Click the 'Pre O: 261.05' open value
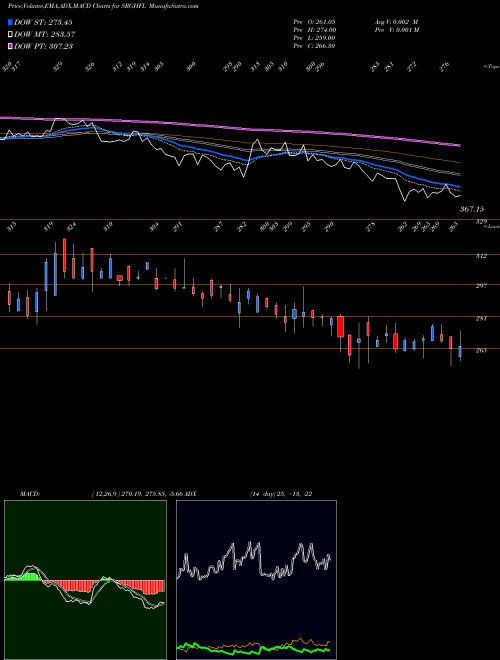The width and height of the screenshot is (500, 660). [314, 21]
